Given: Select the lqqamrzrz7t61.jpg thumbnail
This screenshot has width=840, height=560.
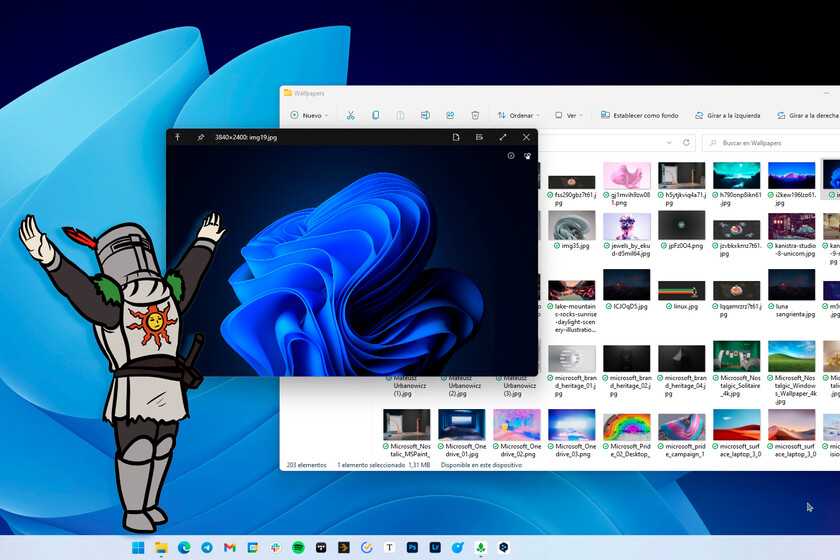Looking at the screenshot, I should (x=737, y=290).
